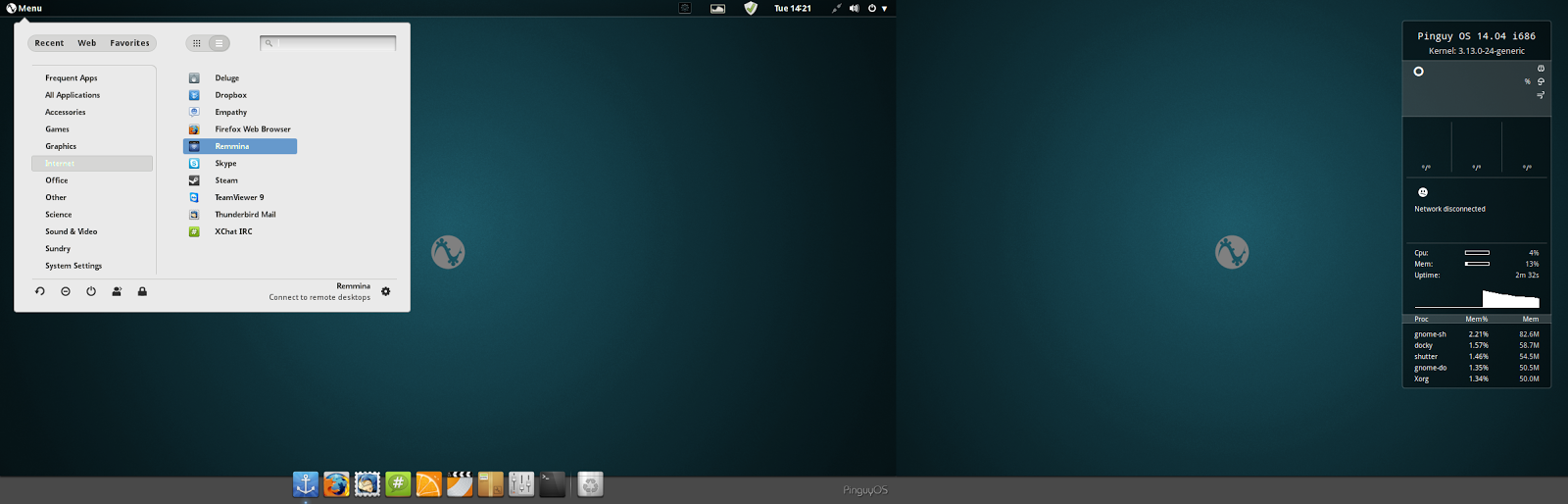Click the lock screen icon in menu footer

(x=142, y=291)
